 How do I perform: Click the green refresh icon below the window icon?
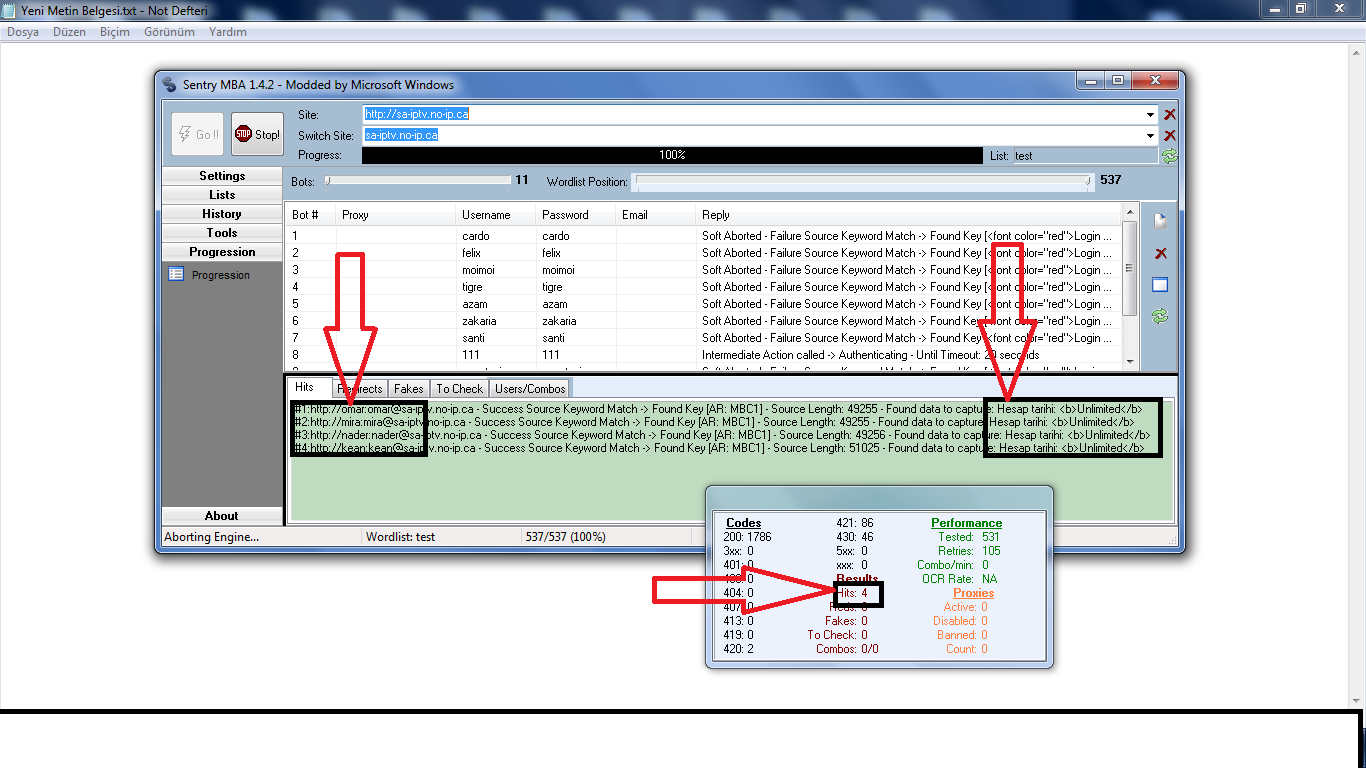[x=1160, y=316]
